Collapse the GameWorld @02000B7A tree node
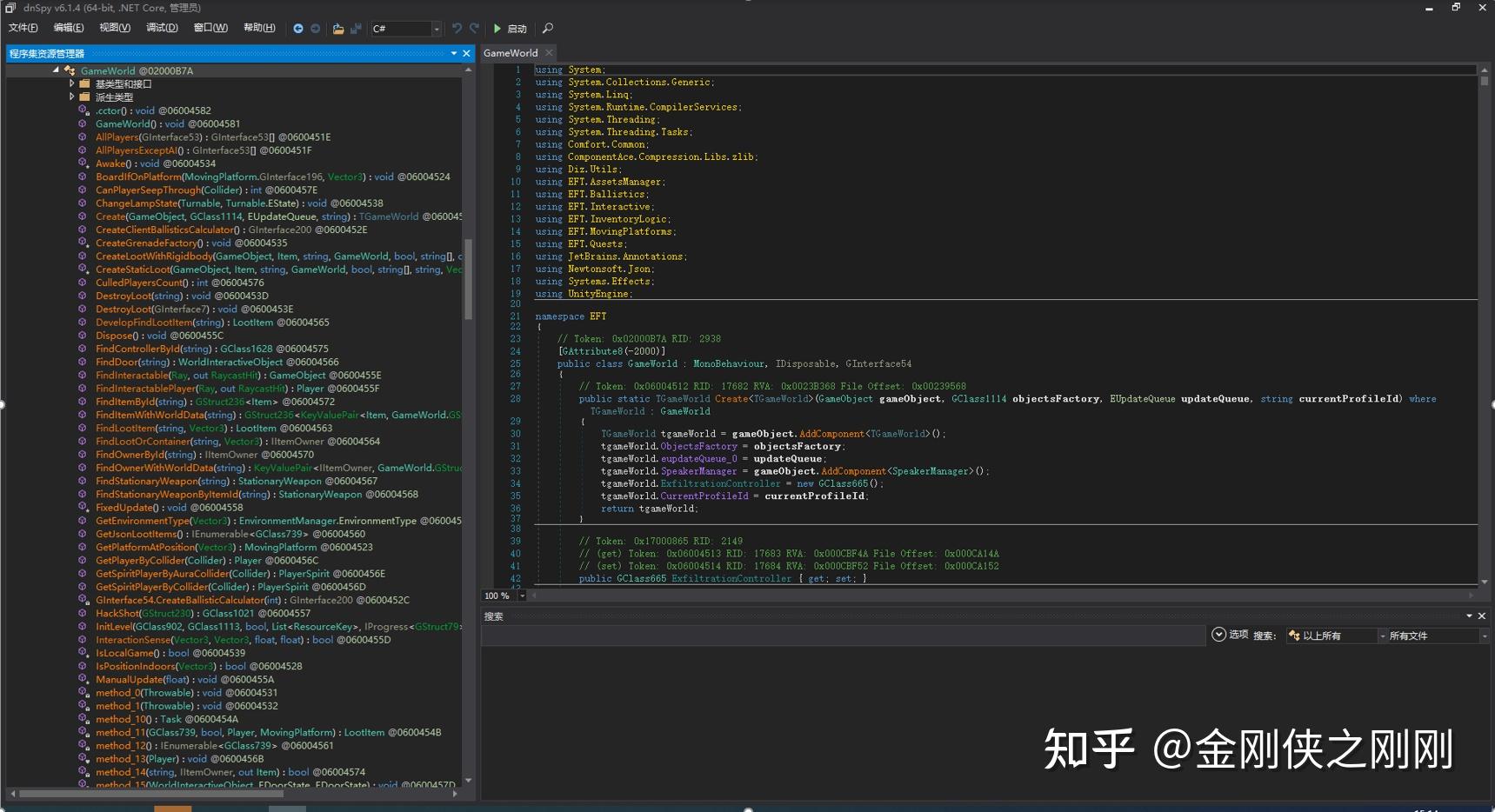The width and height of the screenshot is (1495, 812). coord(57,70)
